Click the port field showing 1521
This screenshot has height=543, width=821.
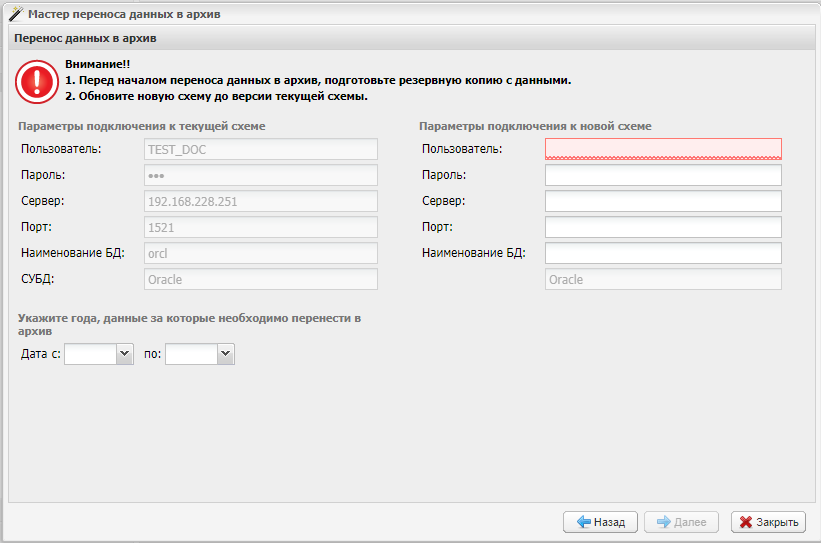point(260,227)
